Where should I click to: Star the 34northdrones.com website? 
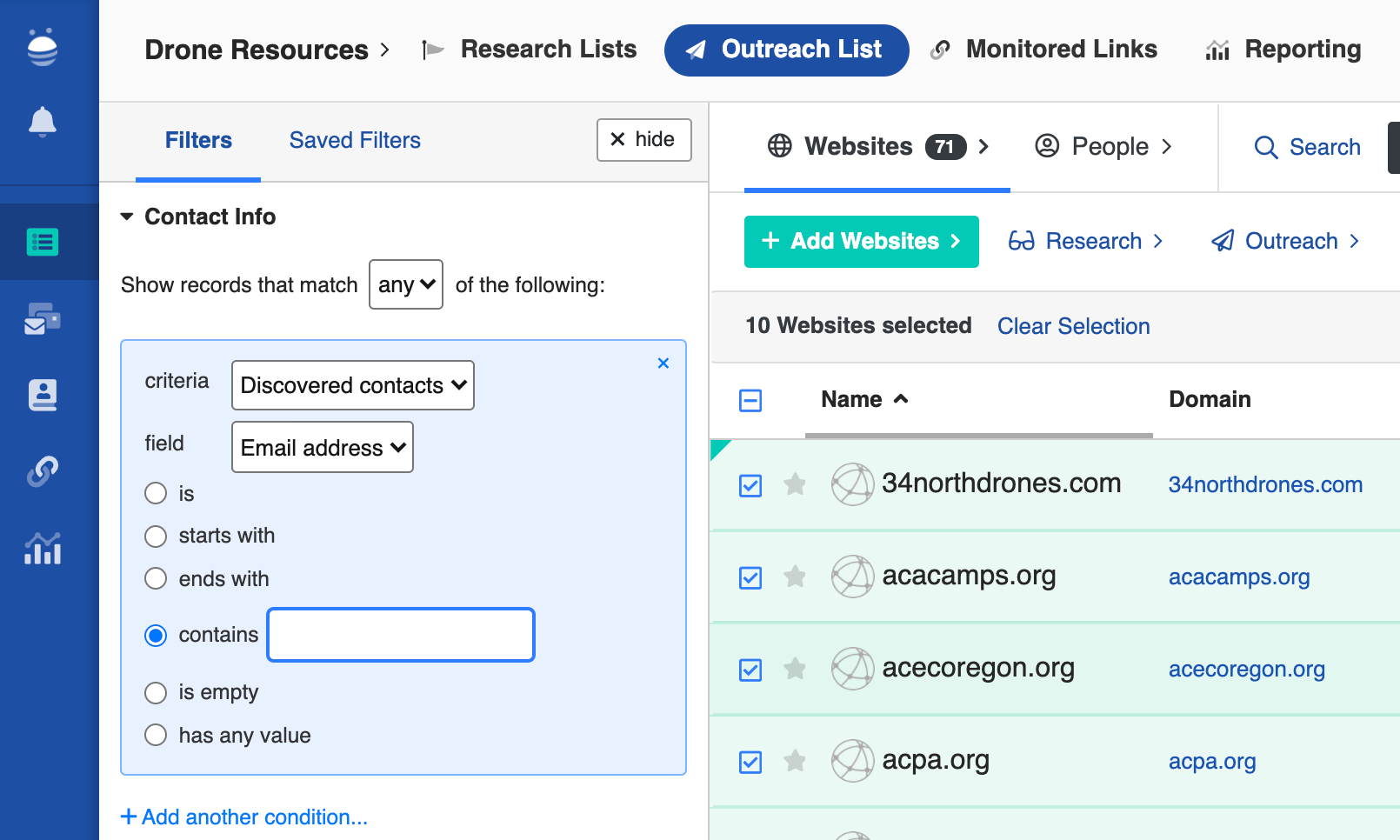pyautogui.click(x=795, y=484)
